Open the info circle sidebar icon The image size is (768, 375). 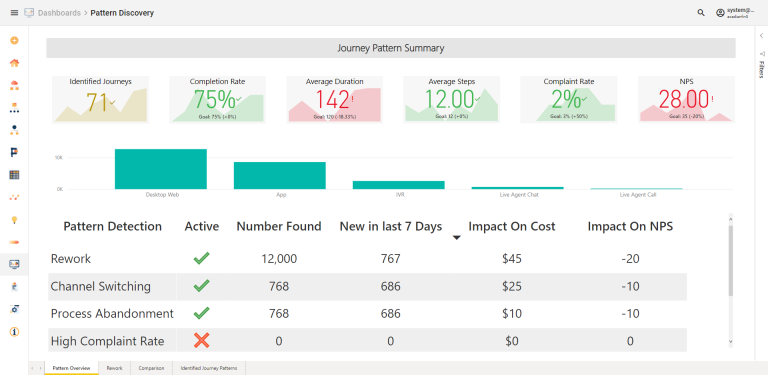14,332
